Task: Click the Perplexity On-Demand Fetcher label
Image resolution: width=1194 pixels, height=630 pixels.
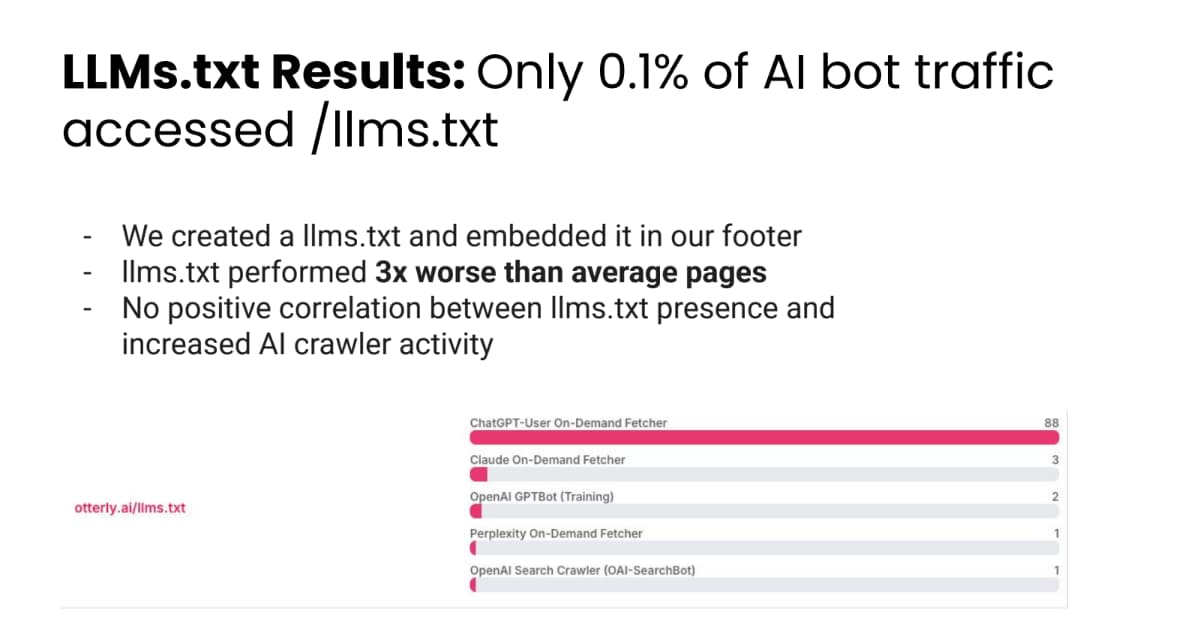Action: (x=556, y=533)
